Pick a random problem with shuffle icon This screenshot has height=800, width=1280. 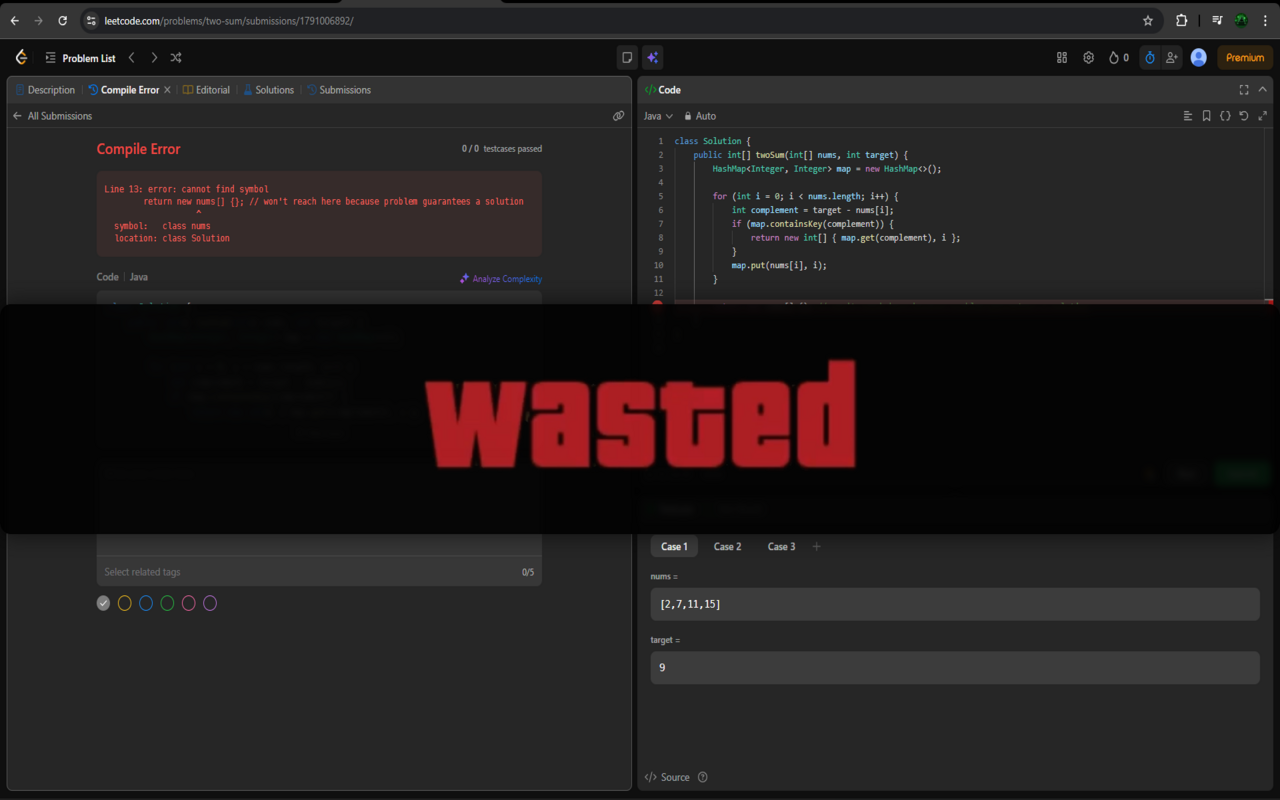(x=176, y=58)
